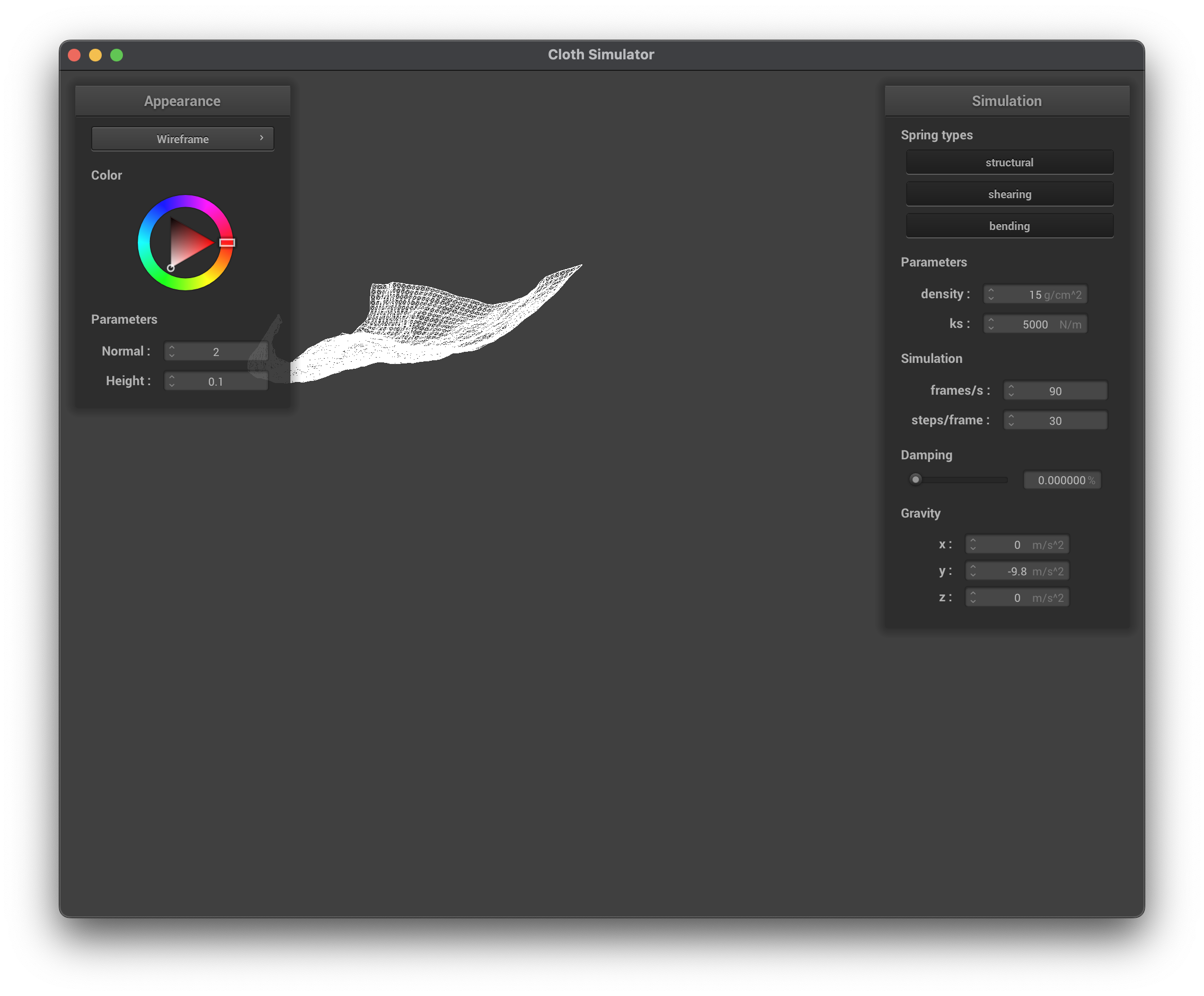Click inside the color wheel triangle
This screenshot has height=996, width=1204.
tap(187, 244)
